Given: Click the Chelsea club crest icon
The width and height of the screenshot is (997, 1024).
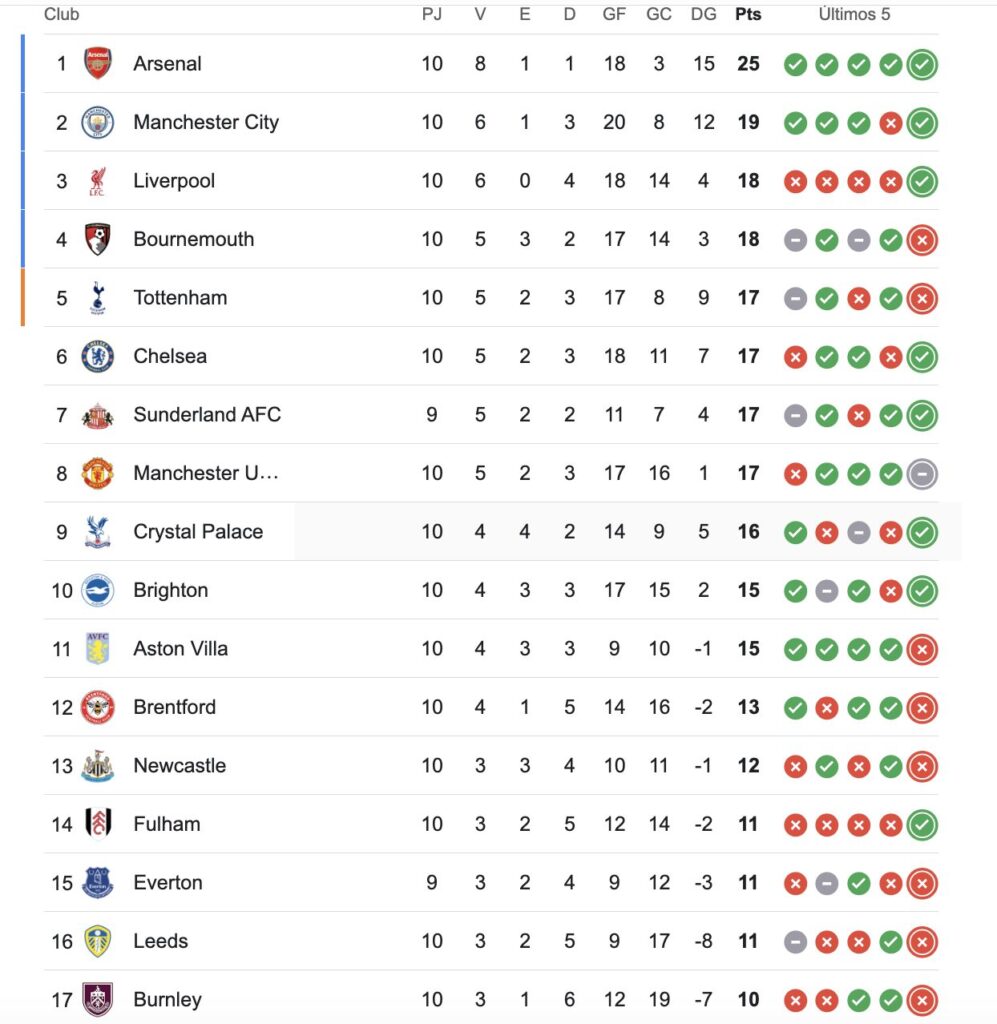Looking at the screenshot, I should click(x=98, y=356).
